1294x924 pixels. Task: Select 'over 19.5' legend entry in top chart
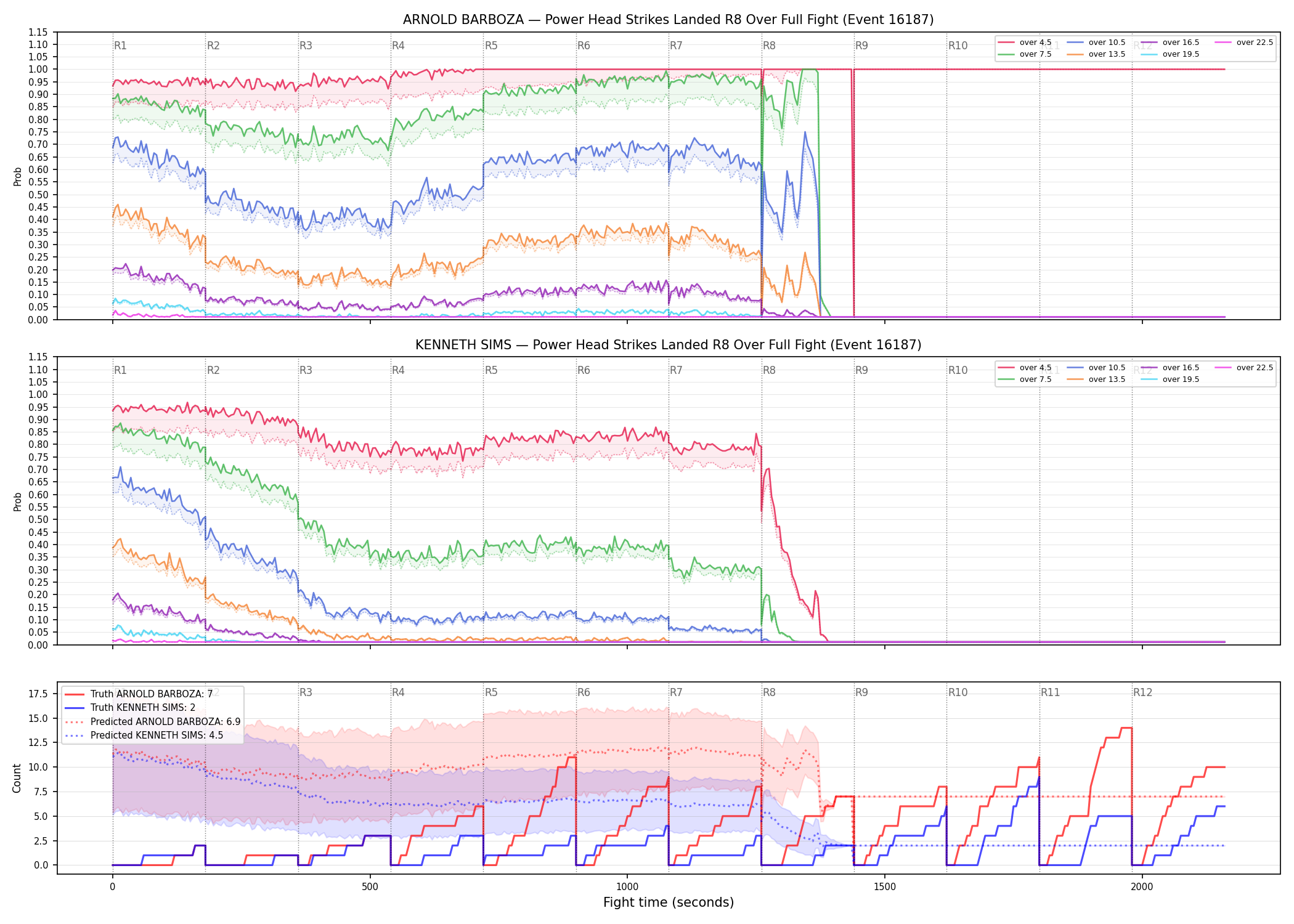[1170, 54]
